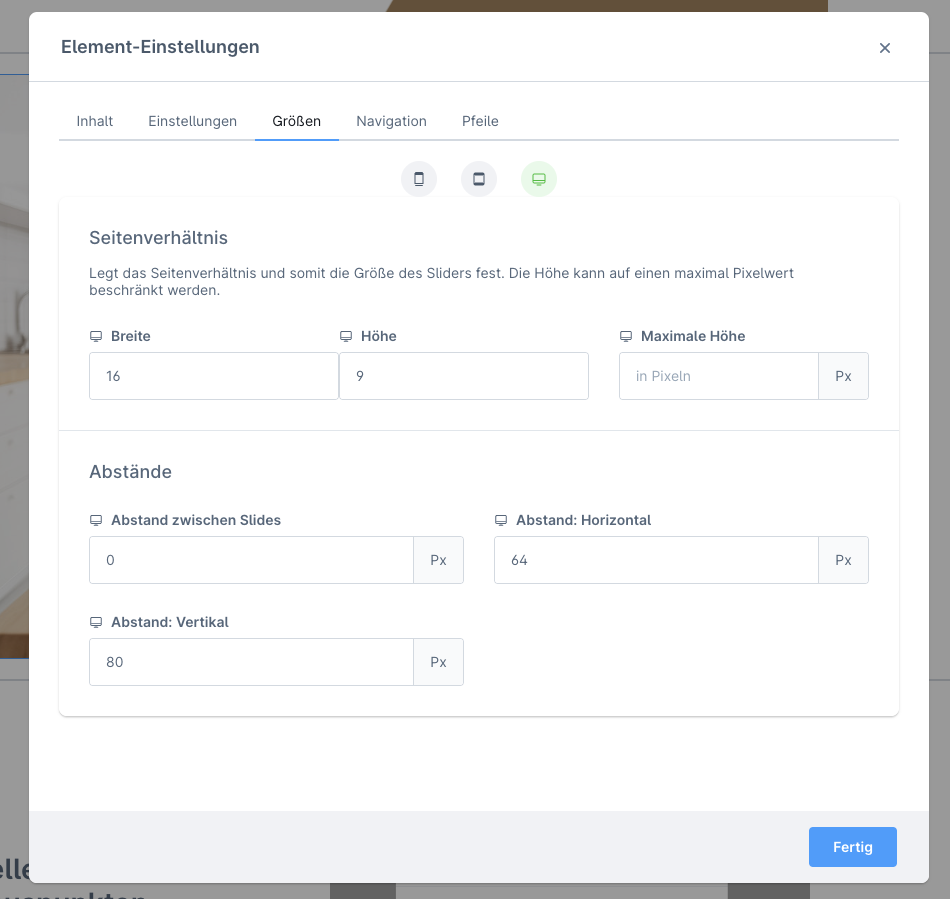Switch to the mobile device view icon

[x=419, y=179]
